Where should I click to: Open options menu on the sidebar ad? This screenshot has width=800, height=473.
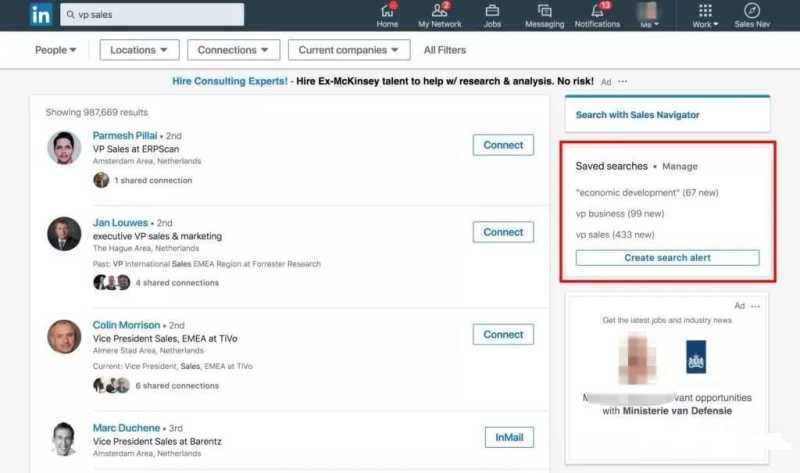point(755,306)
